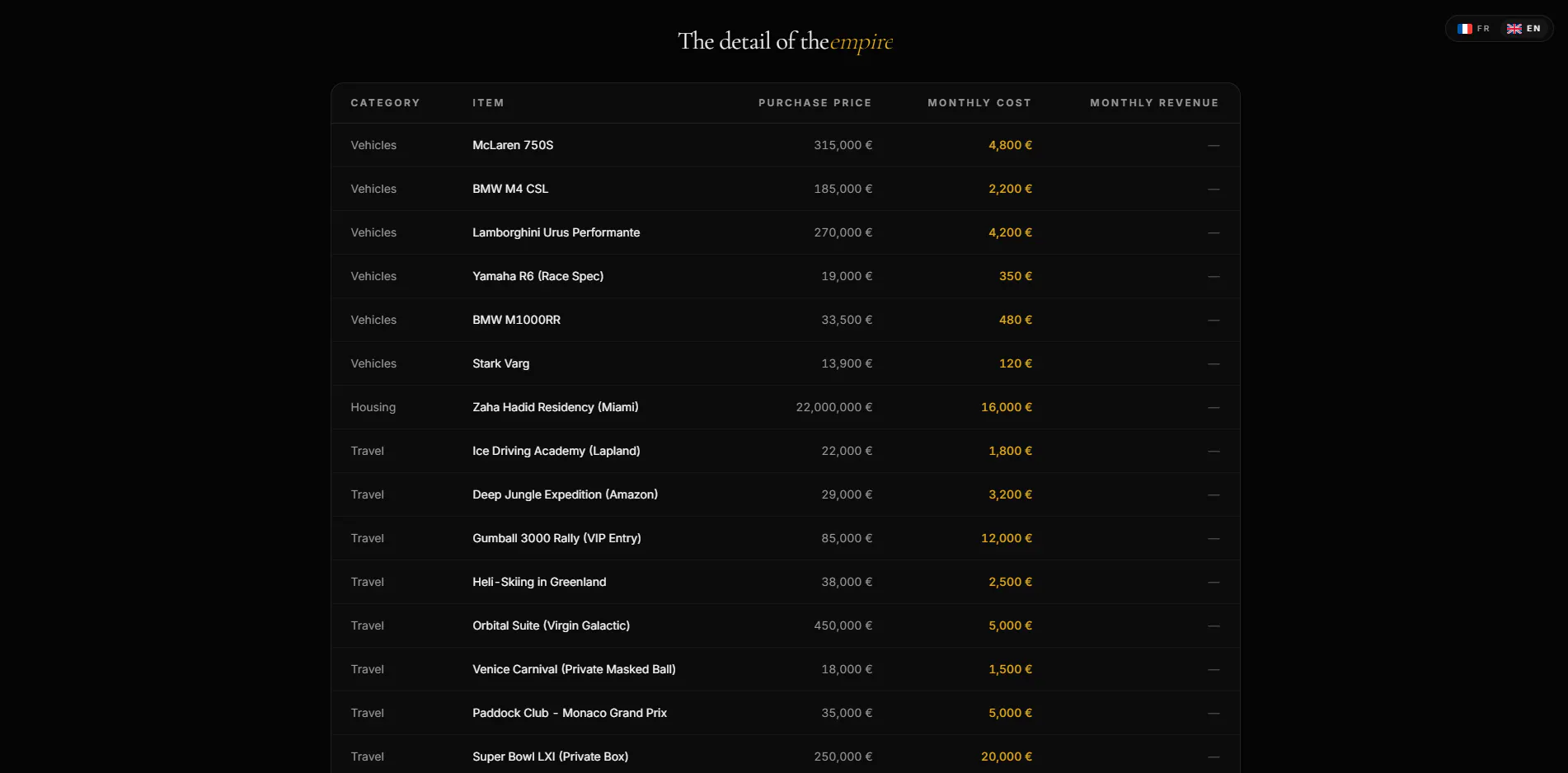This screenshot has width=1568, height=773.
Task: Click the 18,000 € purchase price
Action: (x=847, y=669)
